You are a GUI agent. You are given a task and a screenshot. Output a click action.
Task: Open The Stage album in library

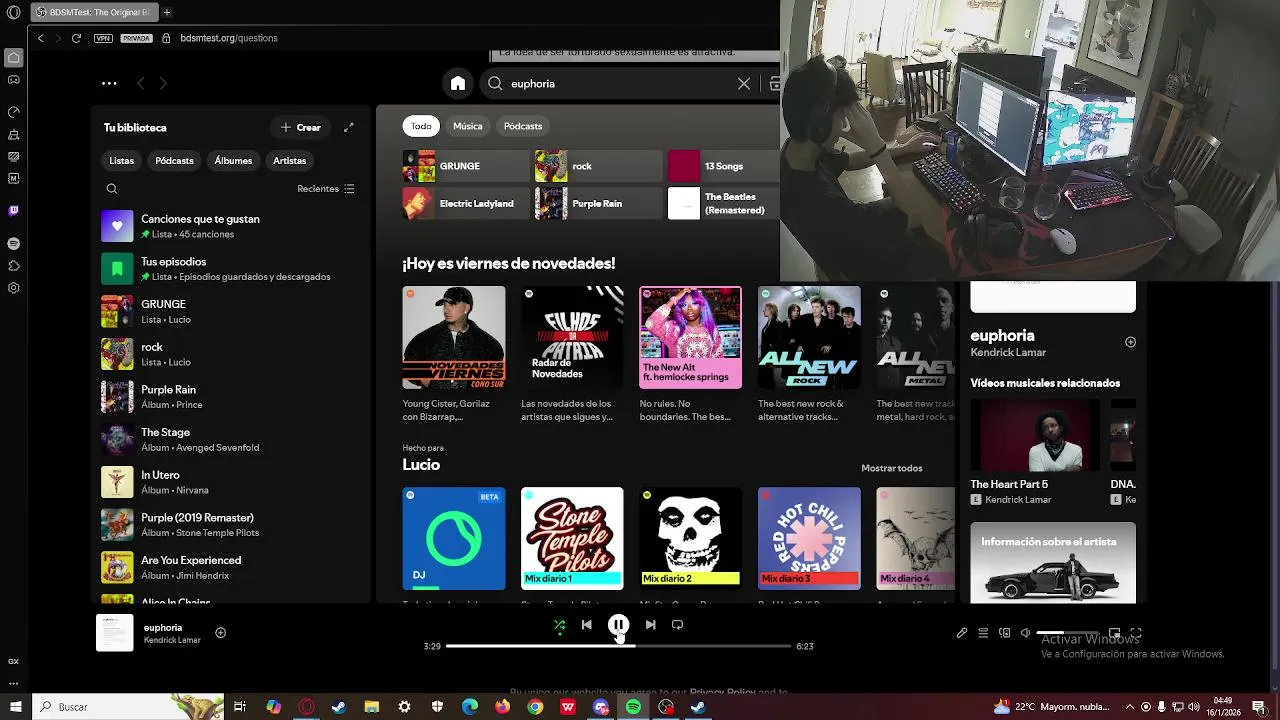[230, 440]
